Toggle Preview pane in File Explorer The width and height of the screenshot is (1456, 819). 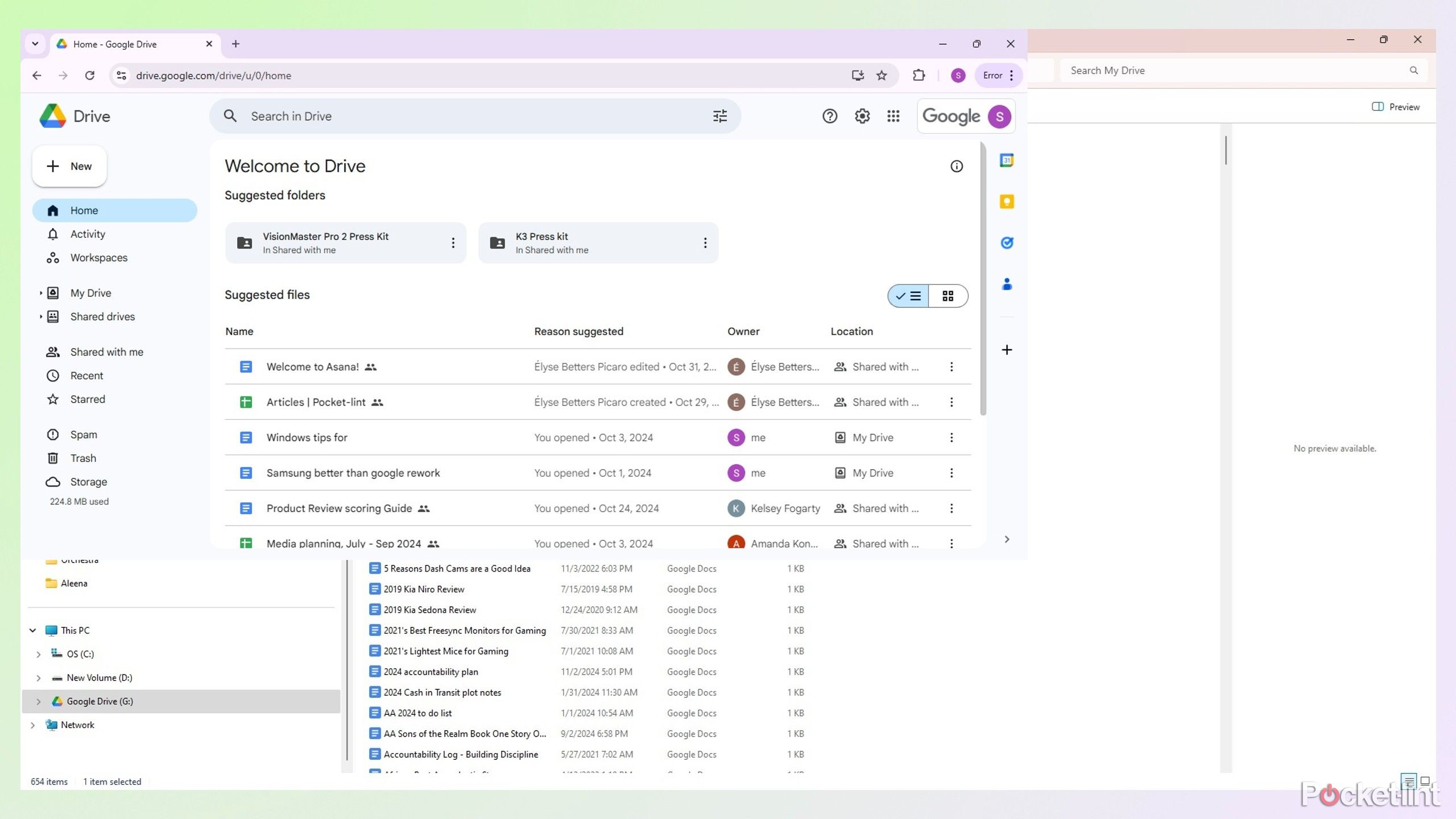point(1396,107)
